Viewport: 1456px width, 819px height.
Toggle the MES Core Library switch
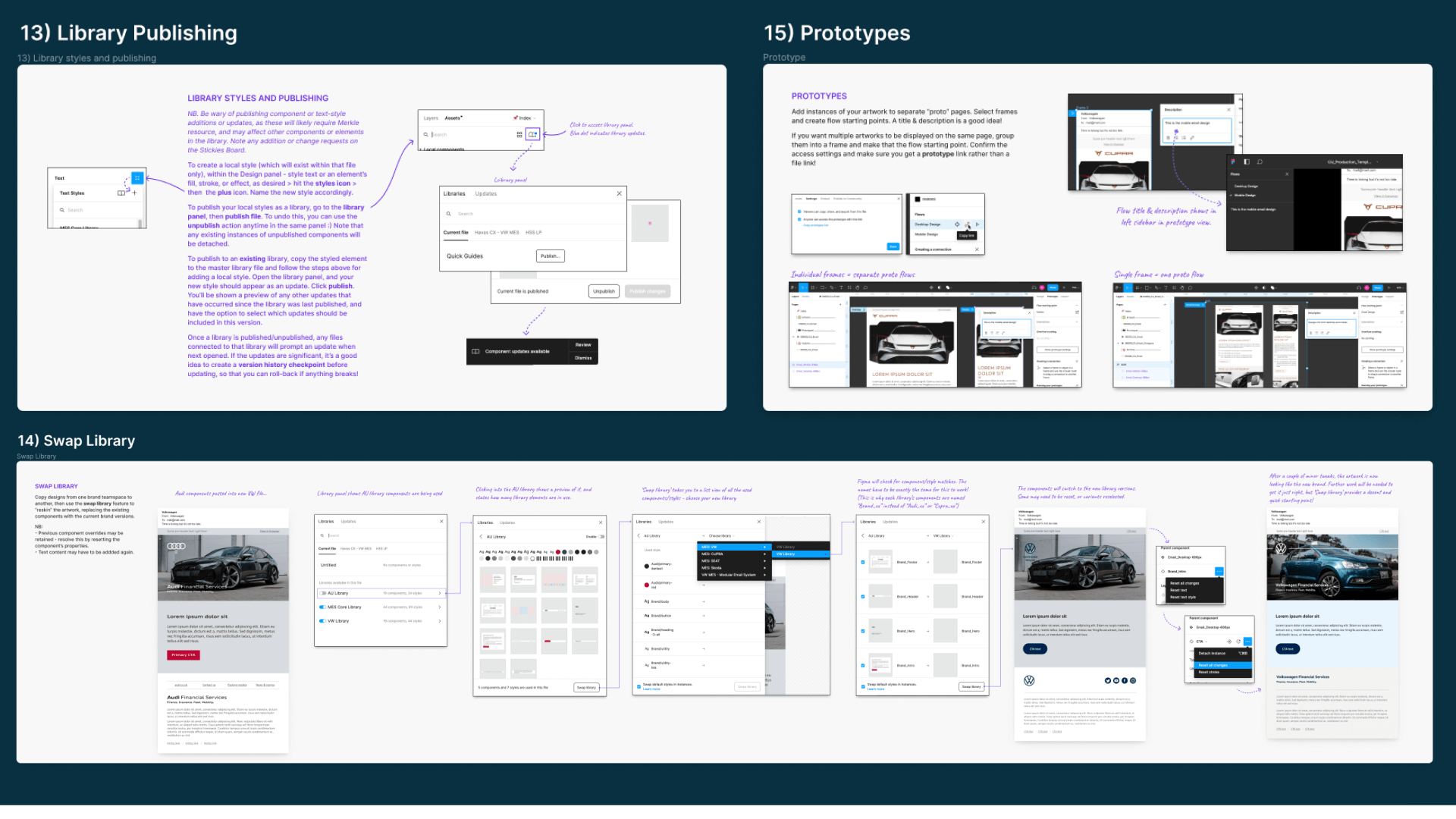pyautogui.click(x=322, y=607)
